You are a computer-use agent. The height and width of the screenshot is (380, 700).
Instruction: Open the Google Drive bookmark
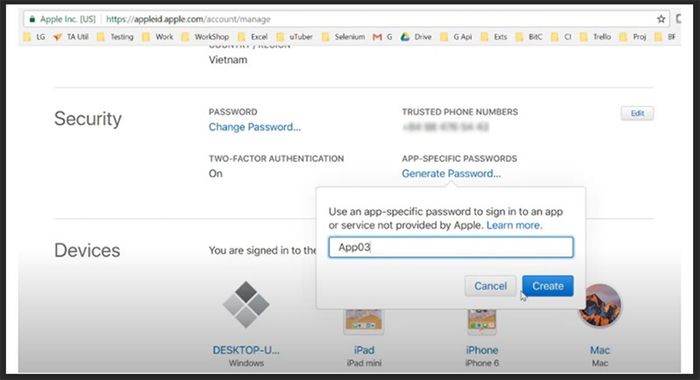[x=416, y=37]
